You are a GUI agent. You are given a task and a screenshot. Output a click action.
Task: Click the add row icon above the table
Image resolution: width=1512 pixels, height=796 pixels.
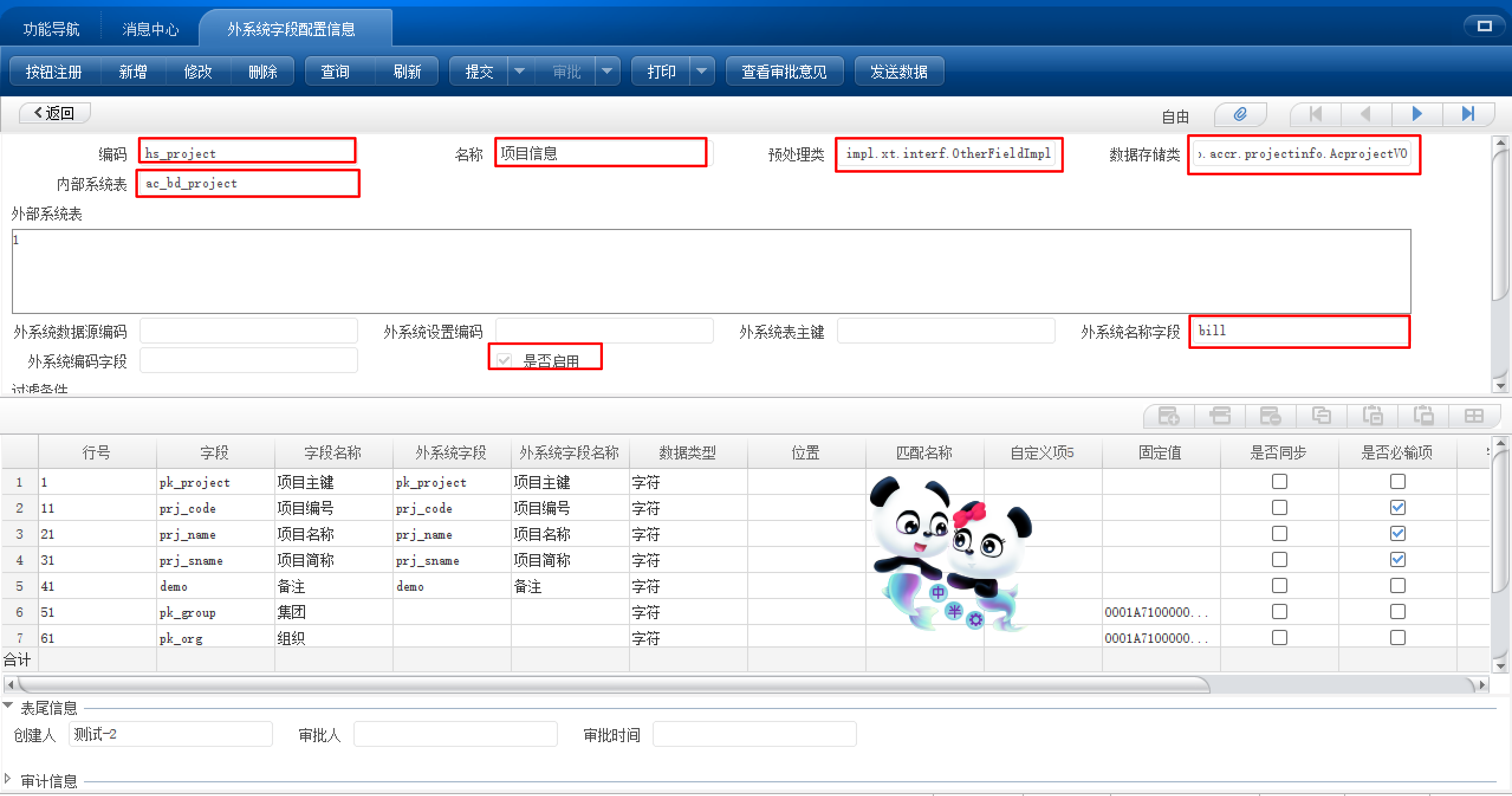click(x=1168, y=416)
